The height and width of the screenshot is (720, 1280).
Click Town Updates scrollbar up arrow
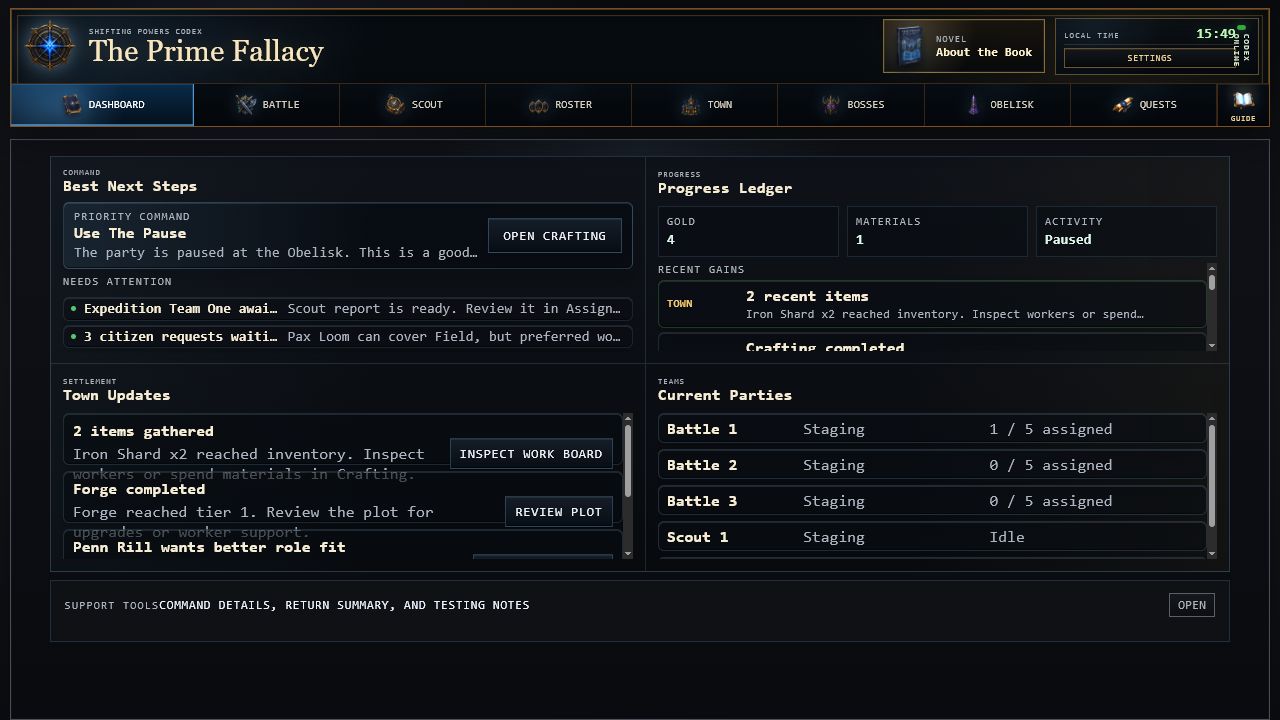[x=628, y=418]
